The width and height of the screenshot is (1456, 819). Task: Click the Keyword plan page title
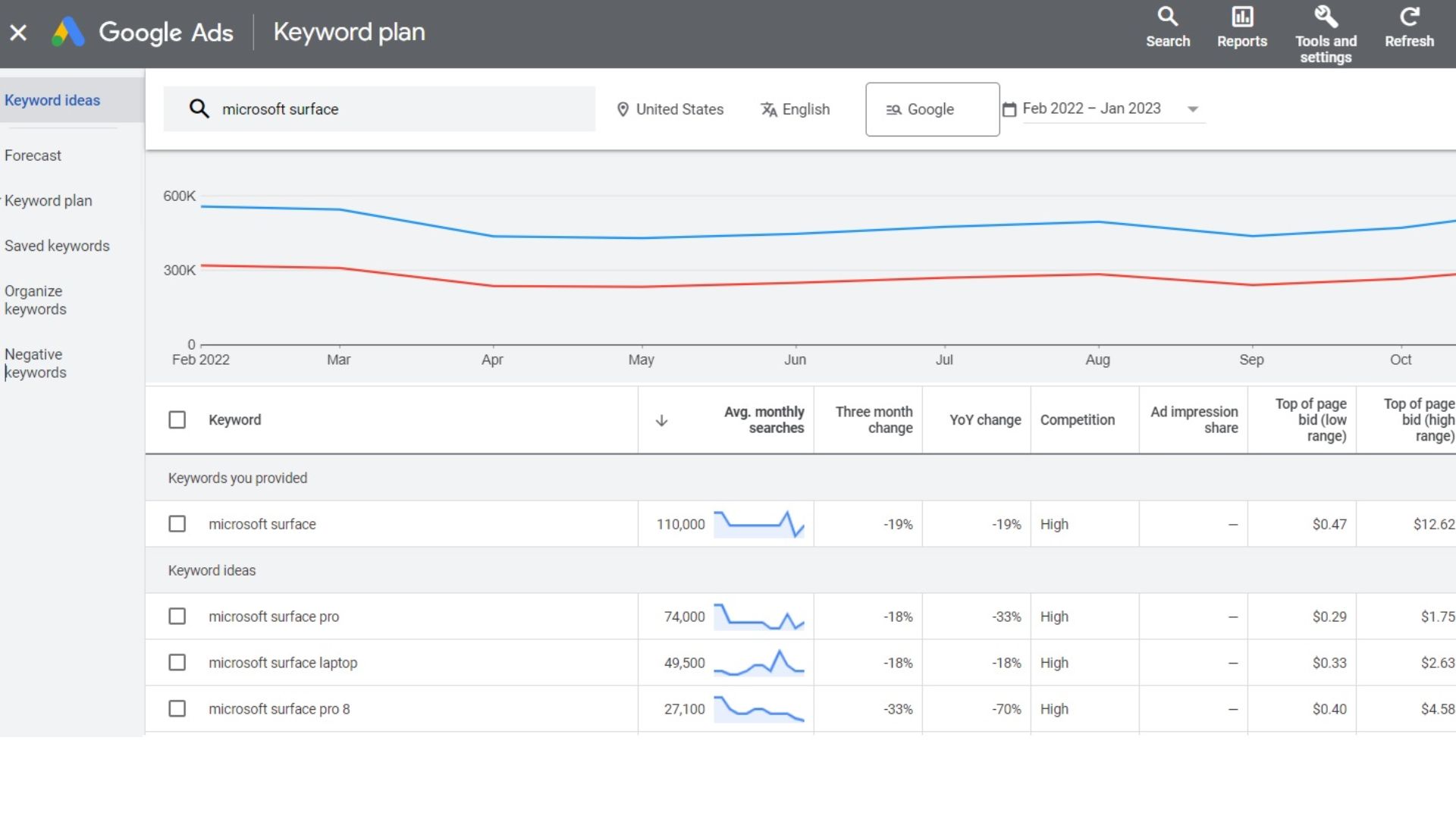point(349,32)
